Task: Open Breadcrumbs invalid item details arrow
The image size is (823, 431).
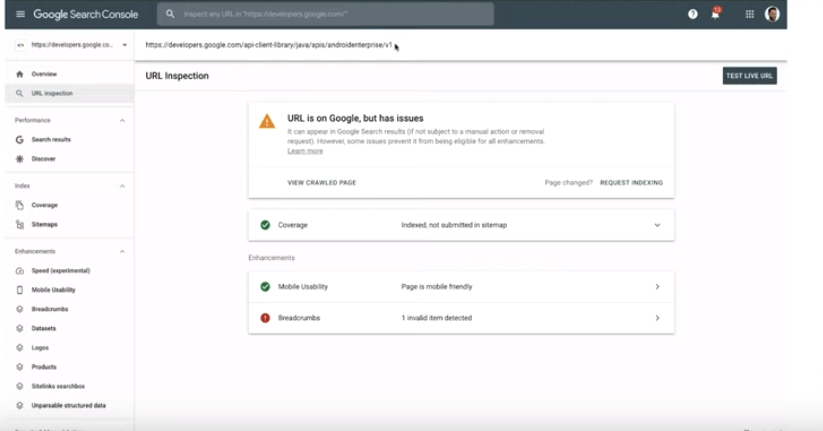Action: tap(657, 318)
